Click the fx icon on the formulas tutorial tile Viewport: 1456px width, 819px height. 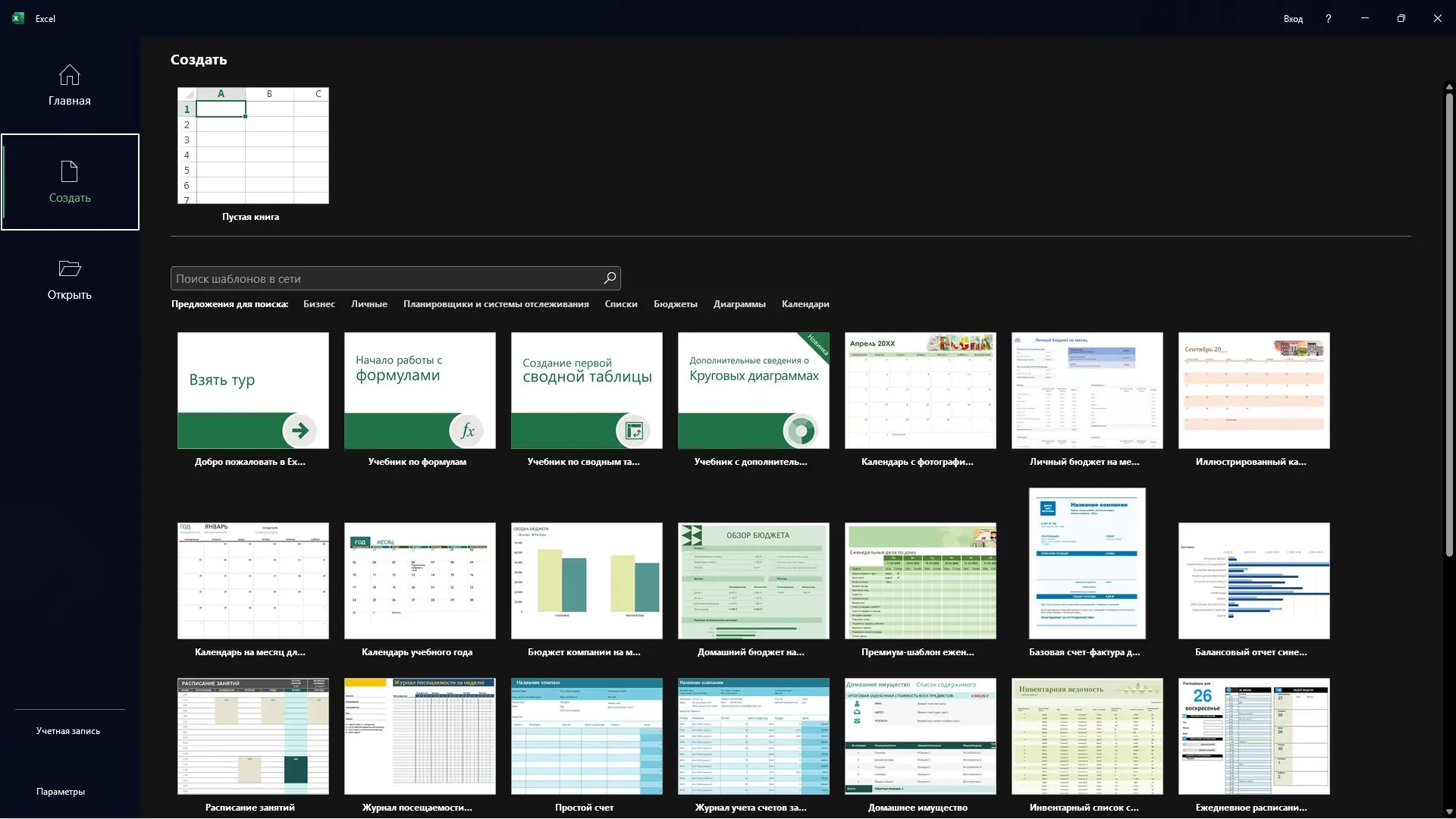click(467, 431)
